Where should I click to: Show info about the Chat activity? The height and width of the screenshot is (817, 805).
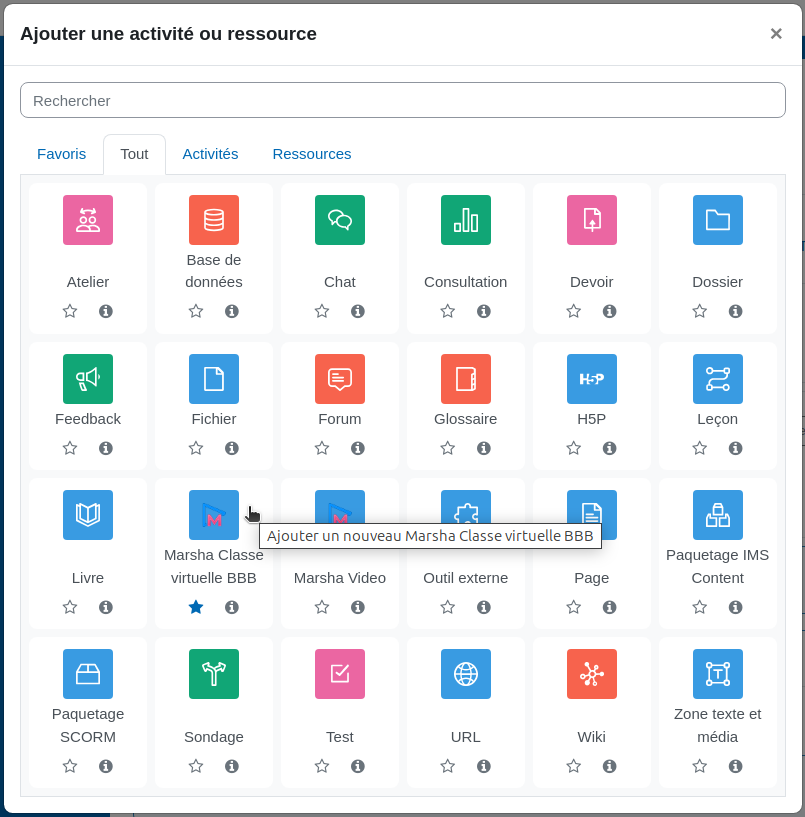pyautogui.click(x=358, y=311)
